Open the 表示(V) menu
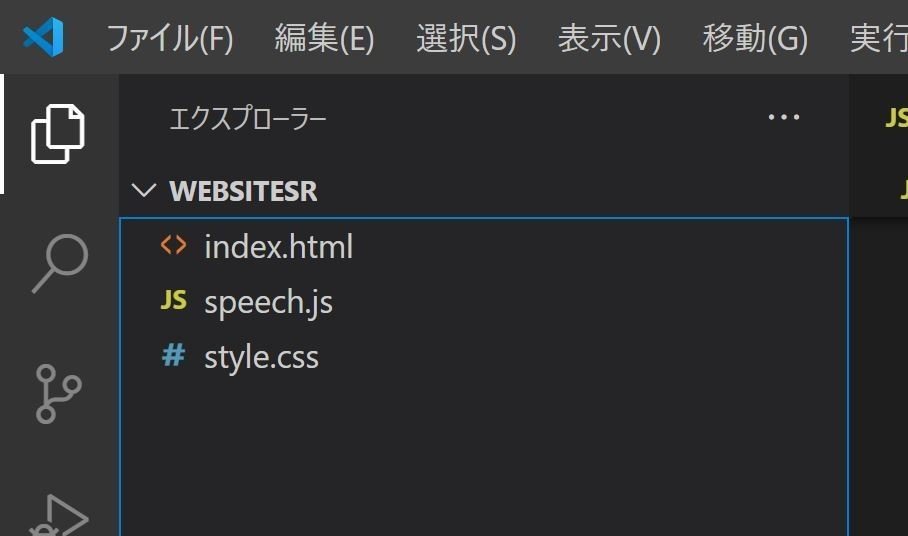The image size is (908, 536). pyautogui.click(x=609, y=39)
